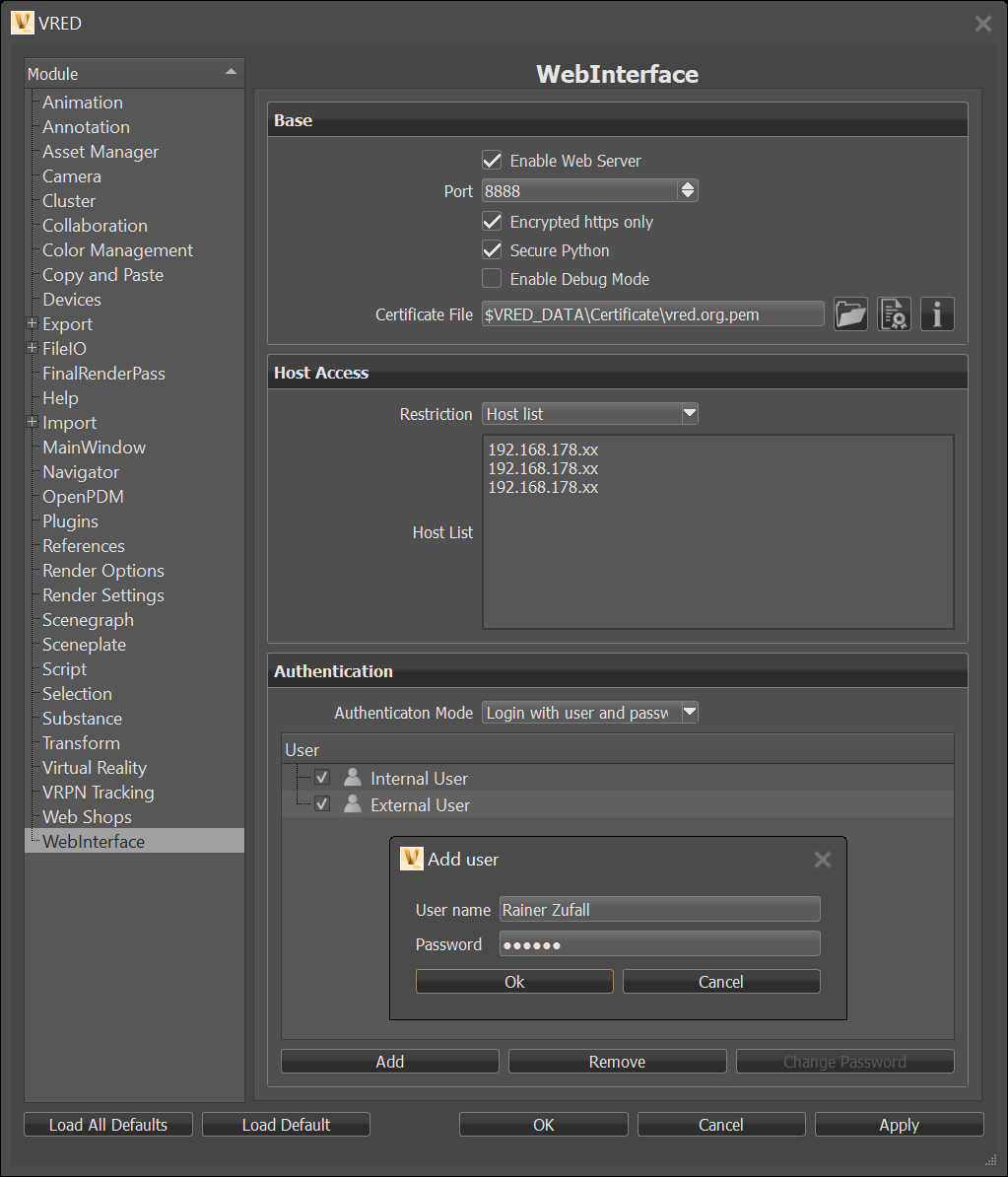Open the certificate file folder browser icon
Image resolution: width=1008 pixels, height=1177 pixels.
click(849, 313)
